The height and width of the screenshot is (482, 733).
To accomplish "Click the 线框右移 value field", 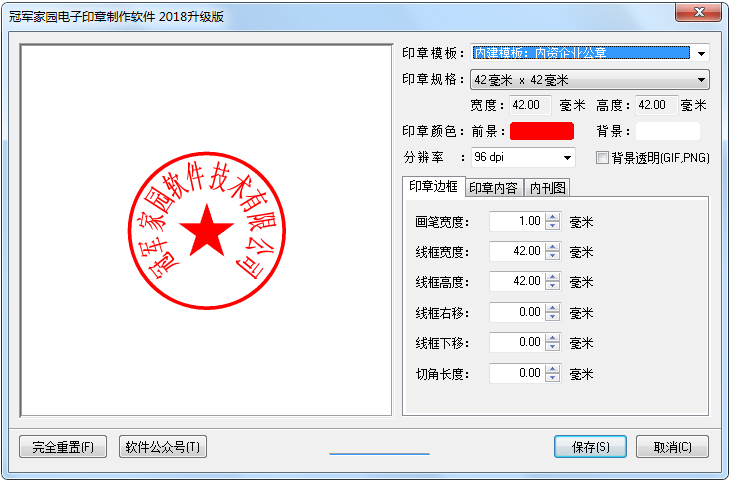I will (x=517, y=312).
